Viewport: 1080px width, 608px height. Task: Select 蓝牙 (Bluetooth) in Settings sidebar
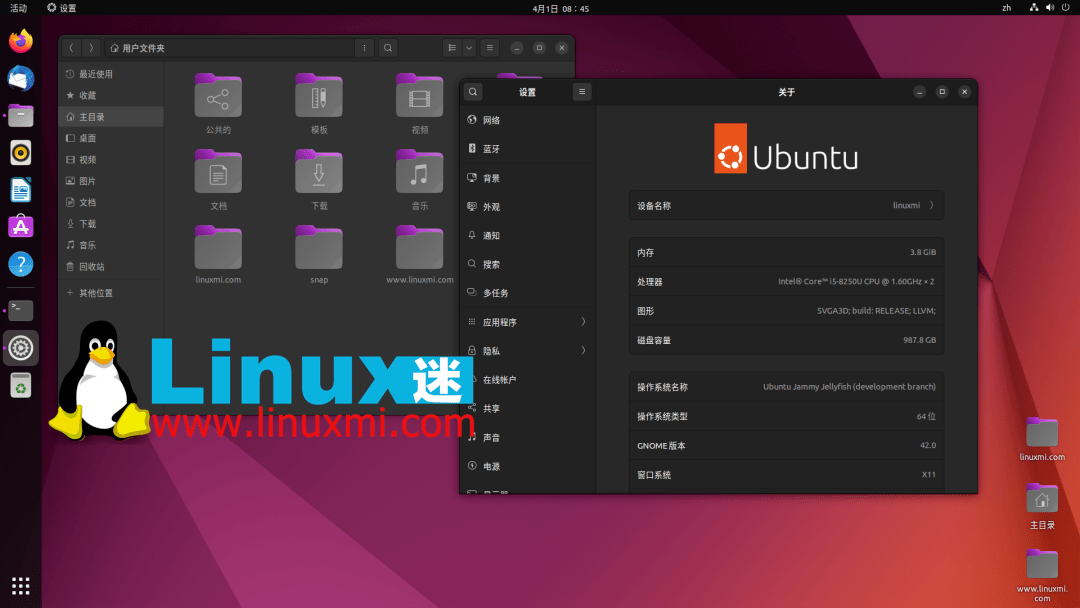pos(492,149)
